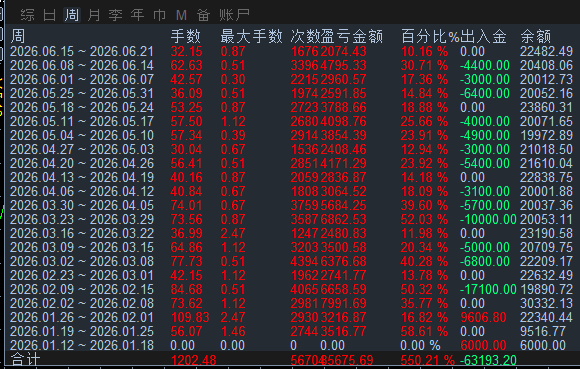Select week row 2026.05.18 ~ 2026.05.24
Screen dimensions: 580x369
(291, 108)
